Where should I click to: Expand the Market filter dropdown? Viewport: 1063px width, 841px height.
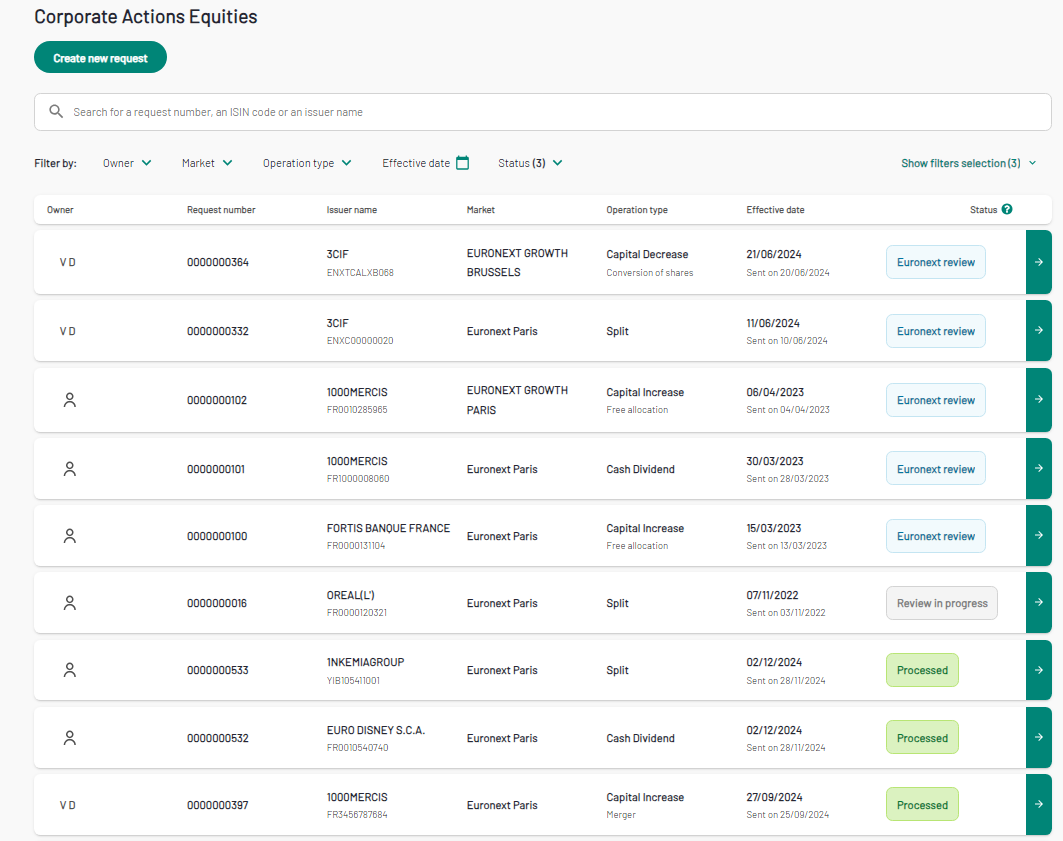207,163
